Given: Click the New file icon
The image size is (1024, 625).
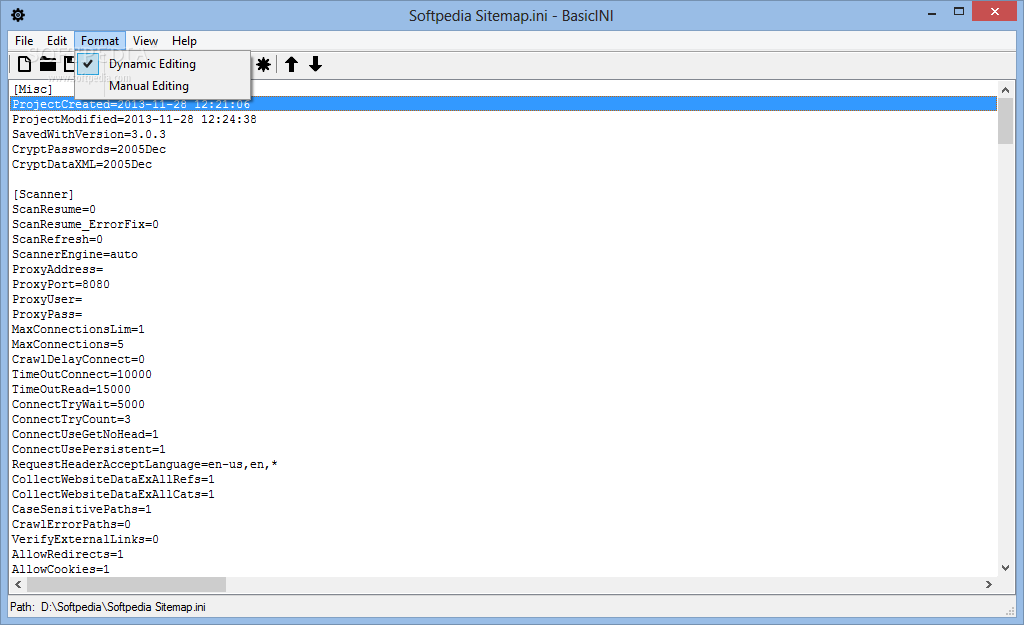Looking at the screenshot, I should coord(24,64).
